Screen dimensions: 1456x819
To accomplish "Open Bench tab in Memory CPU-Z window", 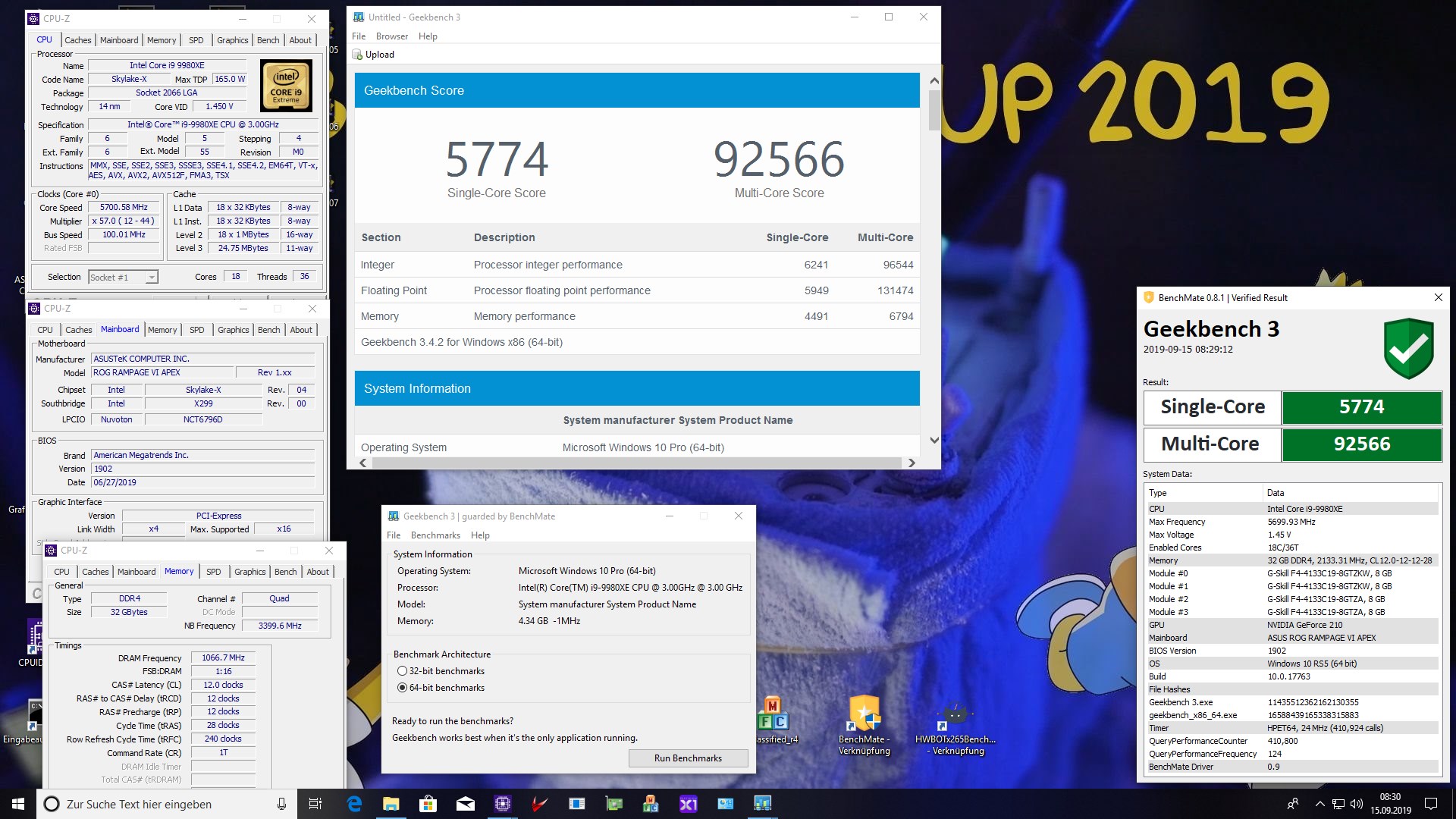I will 286,572.
